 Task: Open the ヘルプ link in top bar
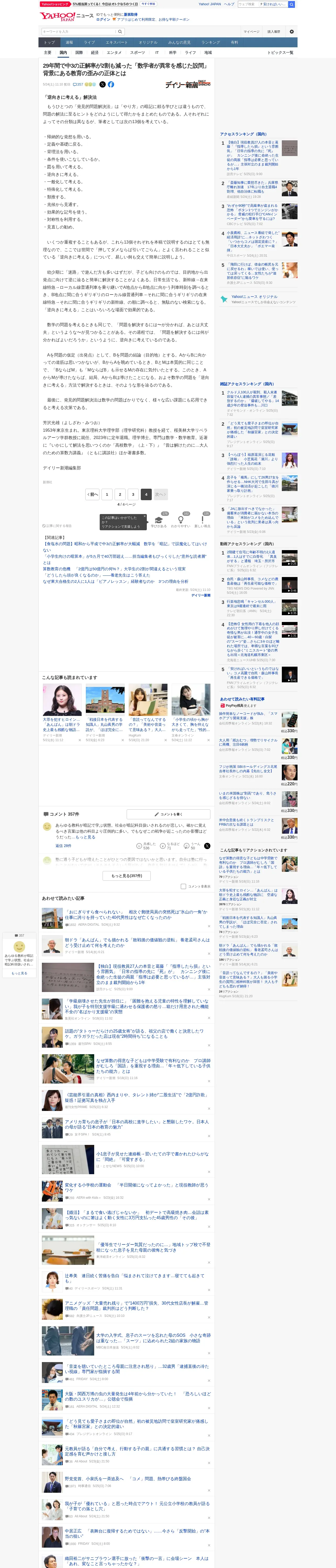[229, 4]
